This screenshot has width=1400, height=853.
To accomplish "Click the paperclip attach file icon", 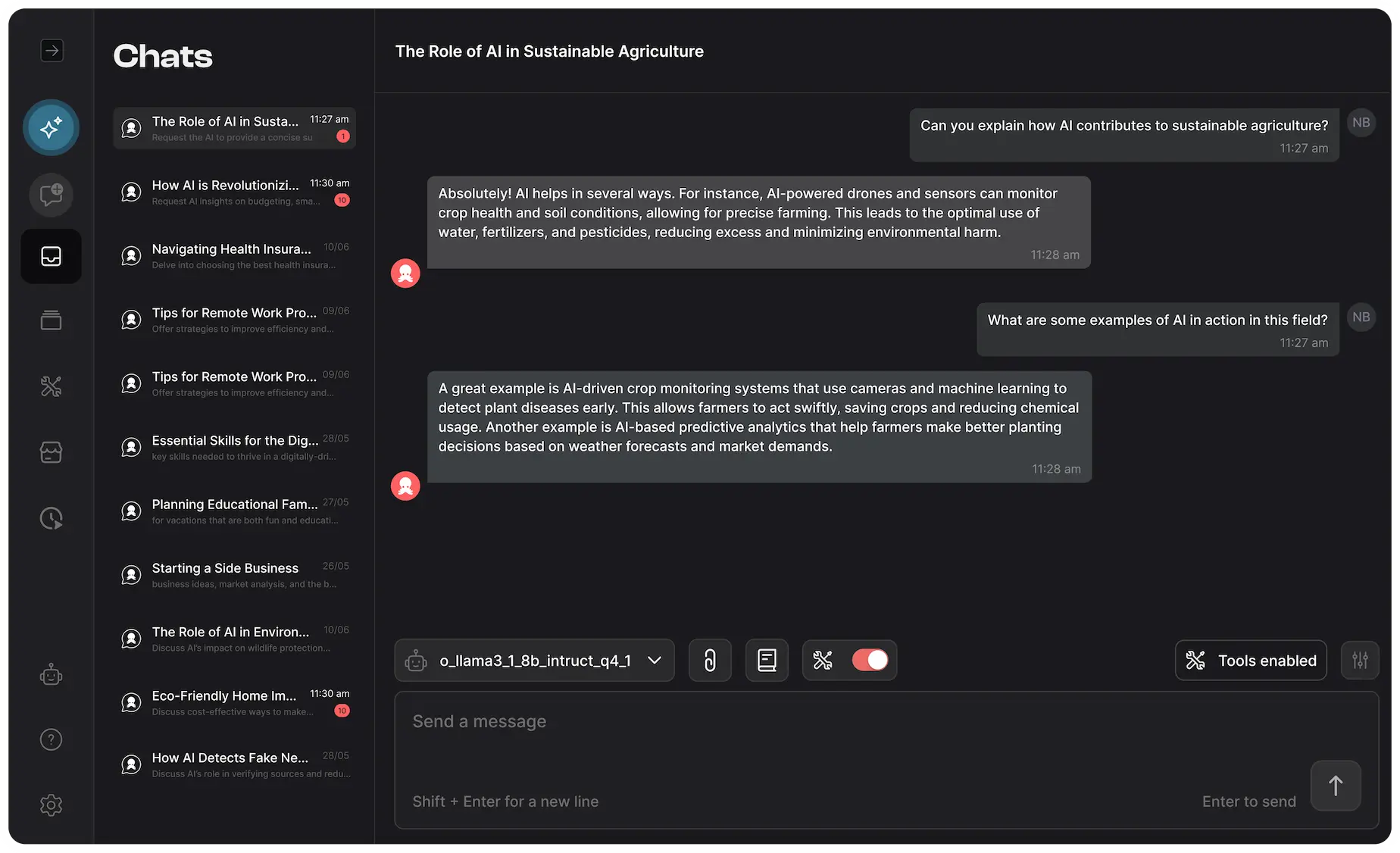I will click(710, 661).
